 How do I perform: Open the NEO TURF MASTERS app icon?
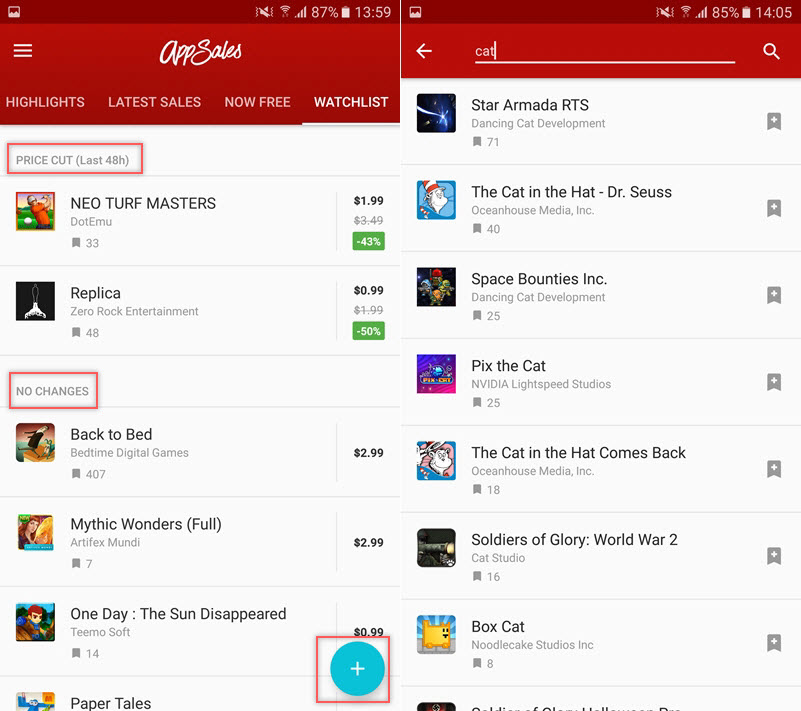tap(35, 211)
